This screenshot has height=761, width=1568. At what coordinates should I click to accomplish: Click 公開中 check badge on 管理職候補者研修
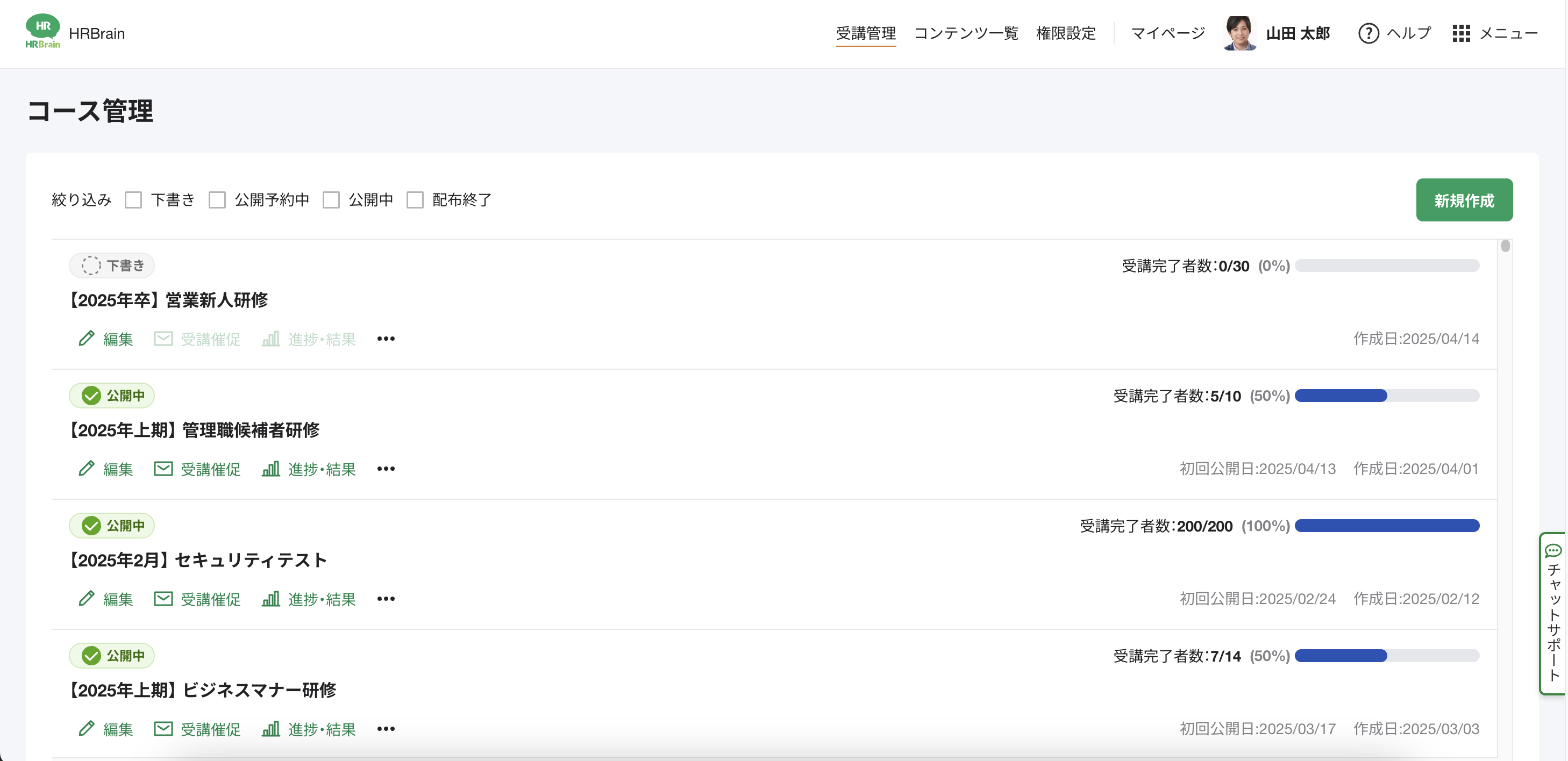(91, 396)
